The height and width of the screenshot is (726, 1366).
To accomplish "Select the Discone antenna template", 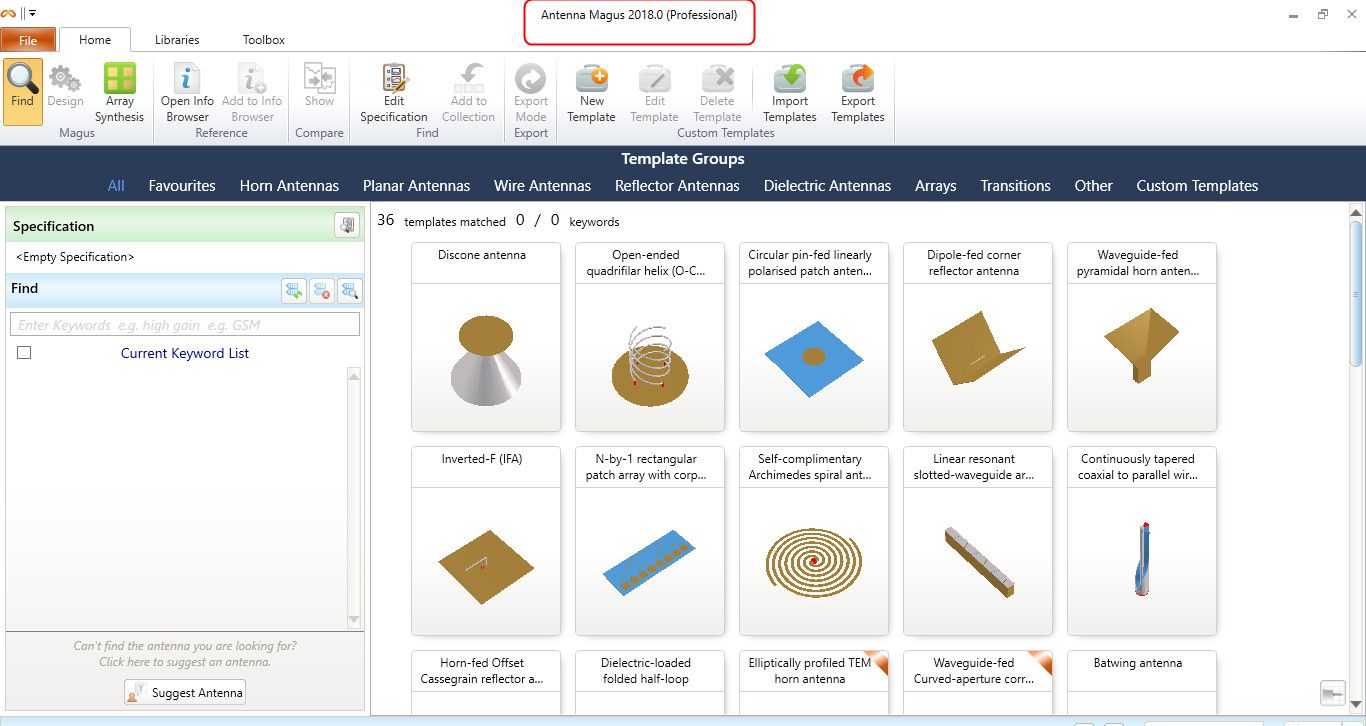I will coord(486,337).
